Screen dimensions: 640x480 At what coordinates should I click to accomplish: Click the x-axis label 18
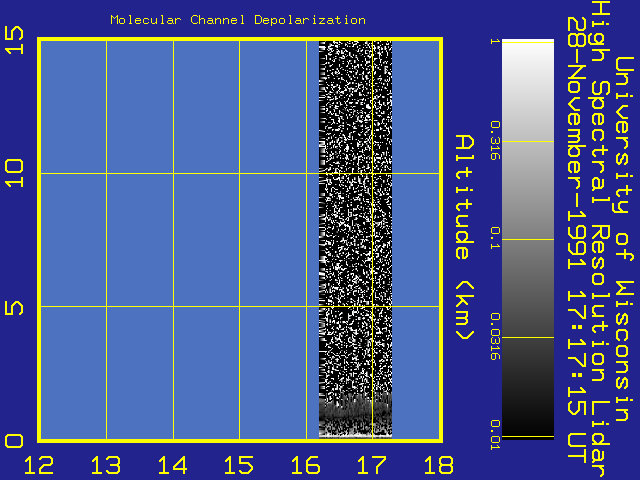click(439, 465)
